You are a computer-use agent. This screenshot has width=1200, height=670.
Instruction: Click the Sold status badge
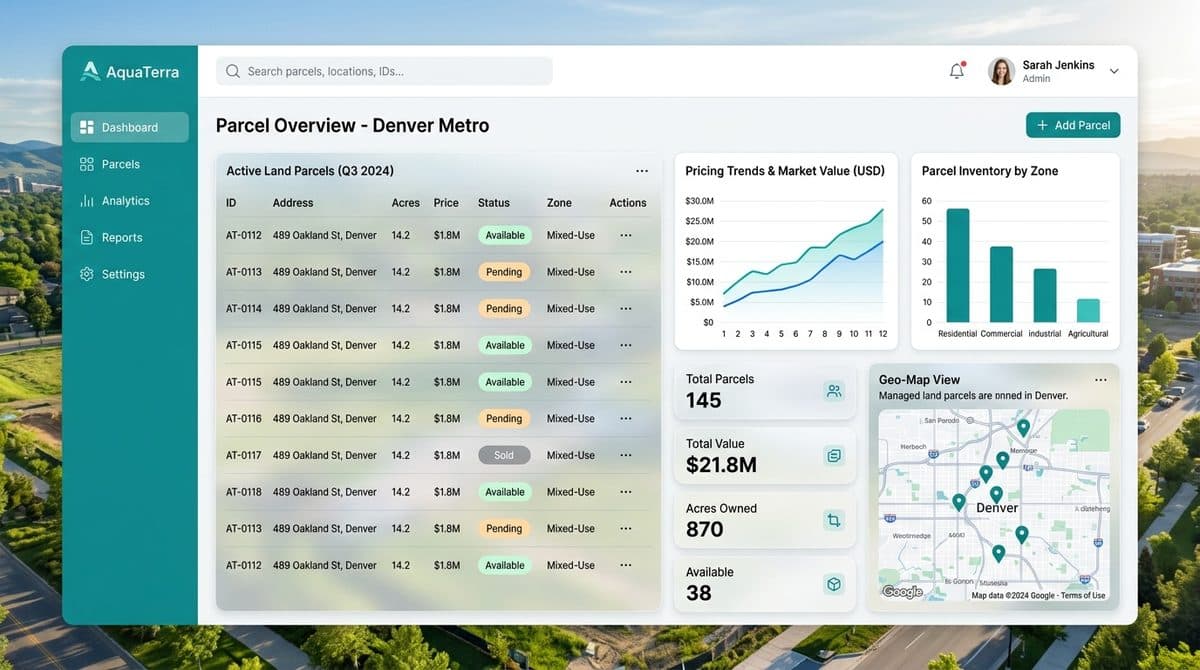point(504,455)
